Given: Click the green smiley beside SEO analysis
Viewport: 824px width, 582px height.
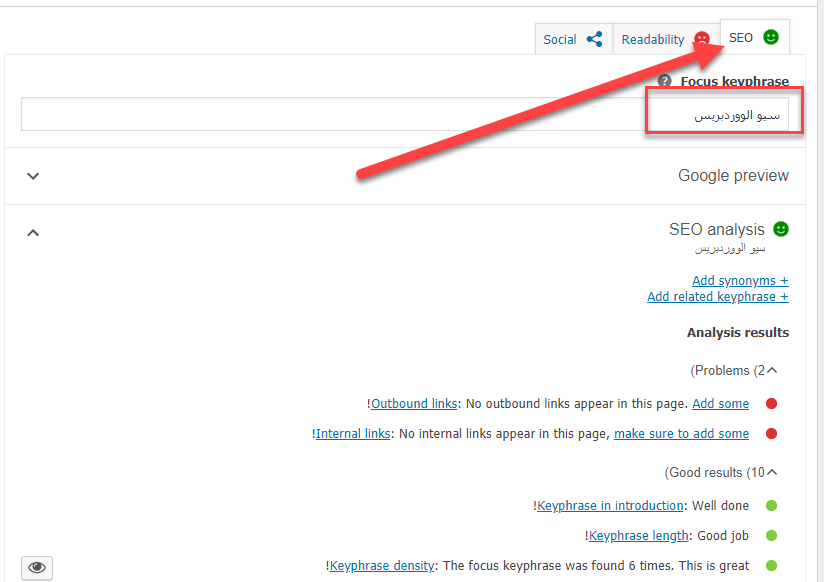Looking at the screenshot, I should 781,229.
